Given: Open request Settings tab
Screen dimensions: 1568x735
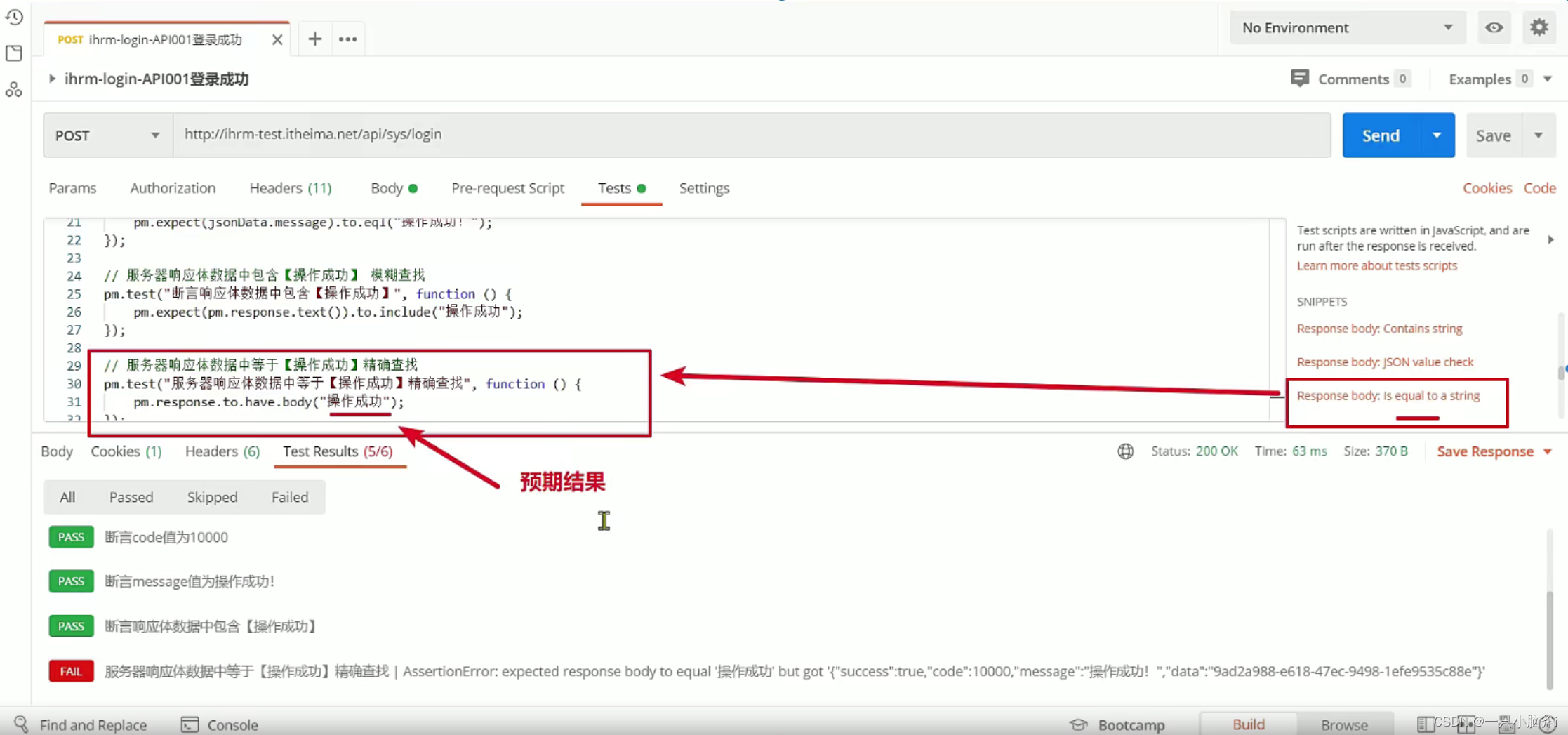Looking at the screenshot, I should [704, 188].
